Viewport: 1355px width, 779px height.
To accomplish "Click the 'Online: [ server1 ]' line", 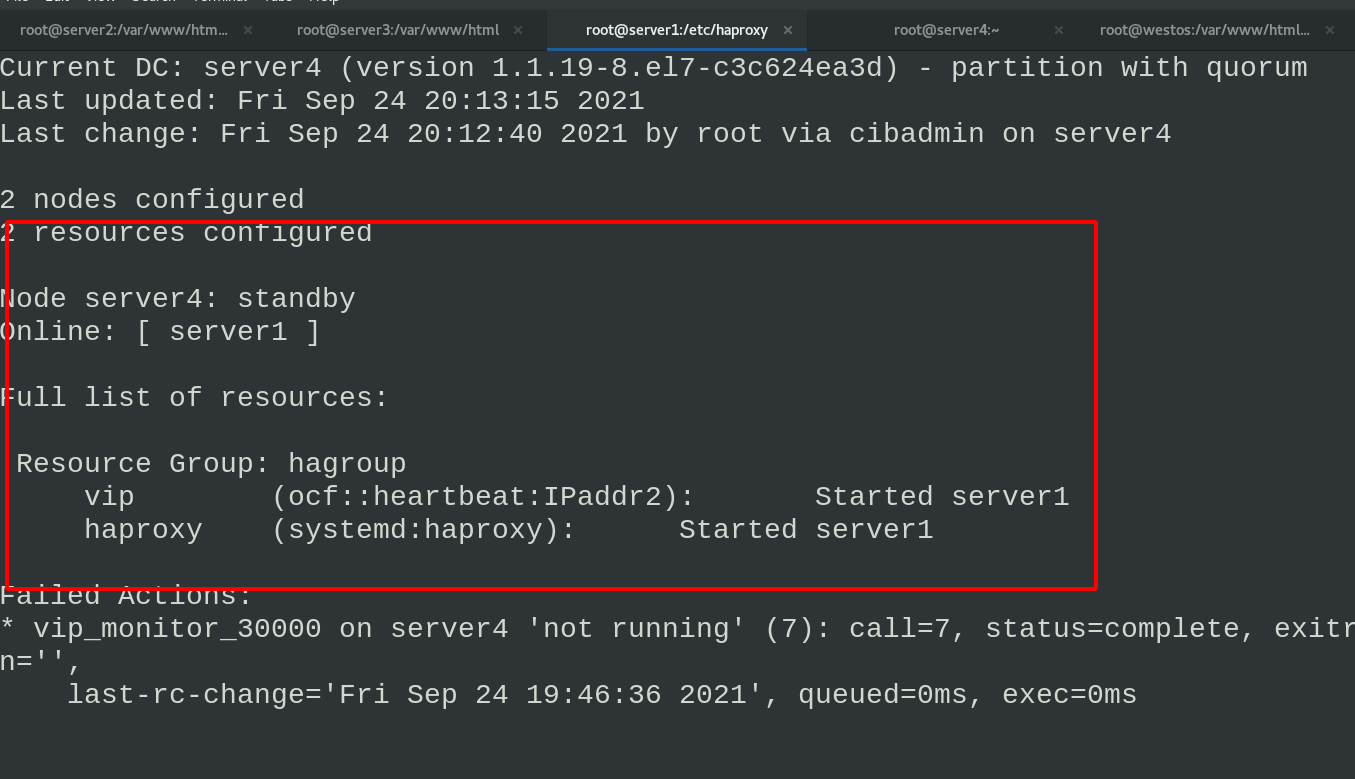I will tap(160, 332).
